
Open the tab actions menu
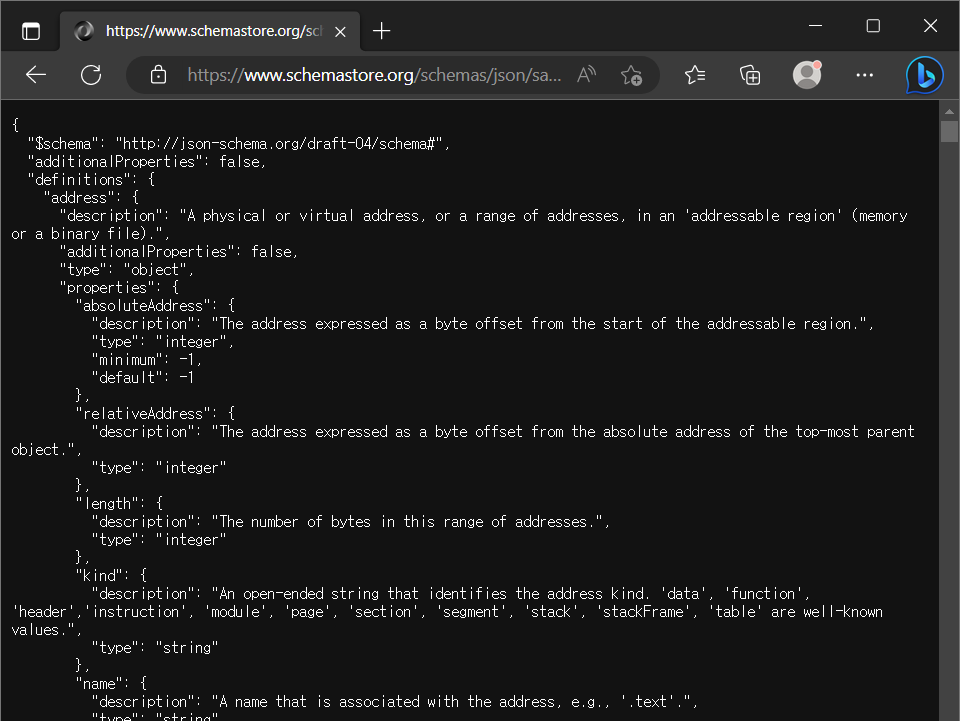coord(30,30)
